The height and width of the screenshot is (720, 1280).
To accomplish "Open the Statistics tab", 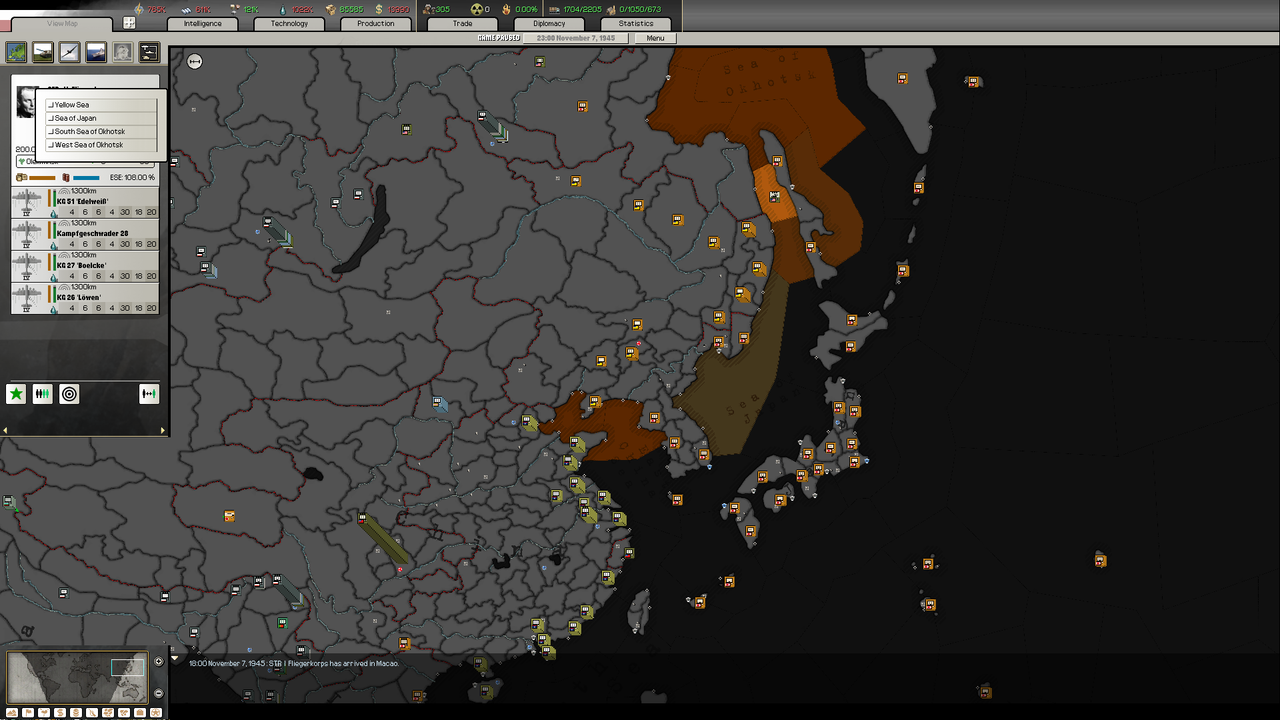I will [x=636, y=23].
